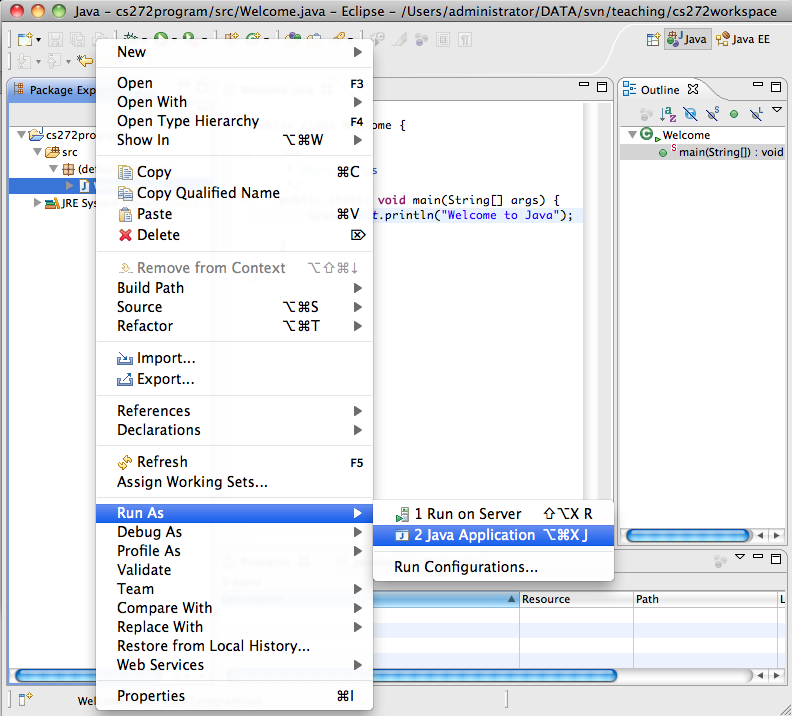
Task: Click the Source submenu entry
Action: [x=234, y=307]
